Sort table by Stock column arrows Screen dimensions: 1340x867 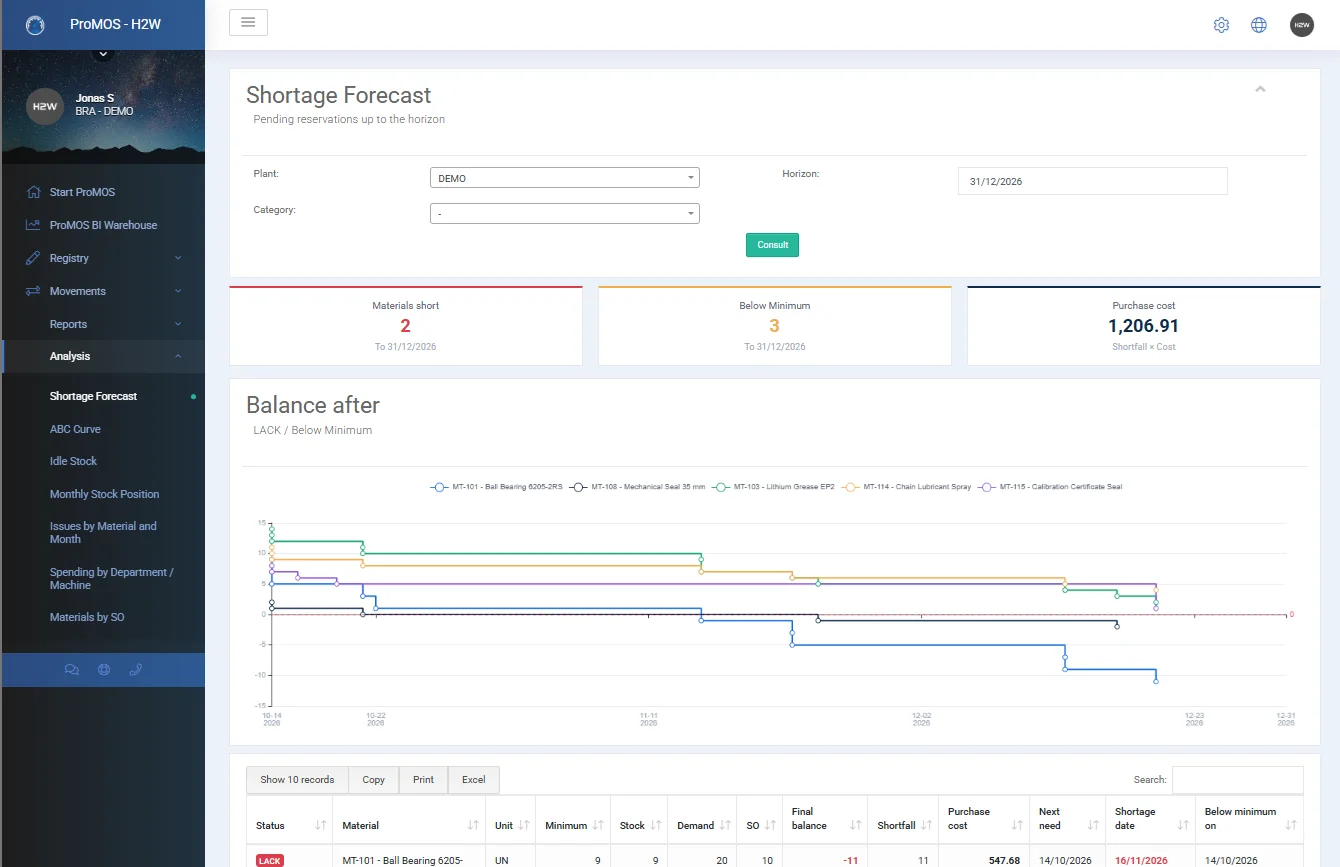pyautogui.click(x=655, y=826)
